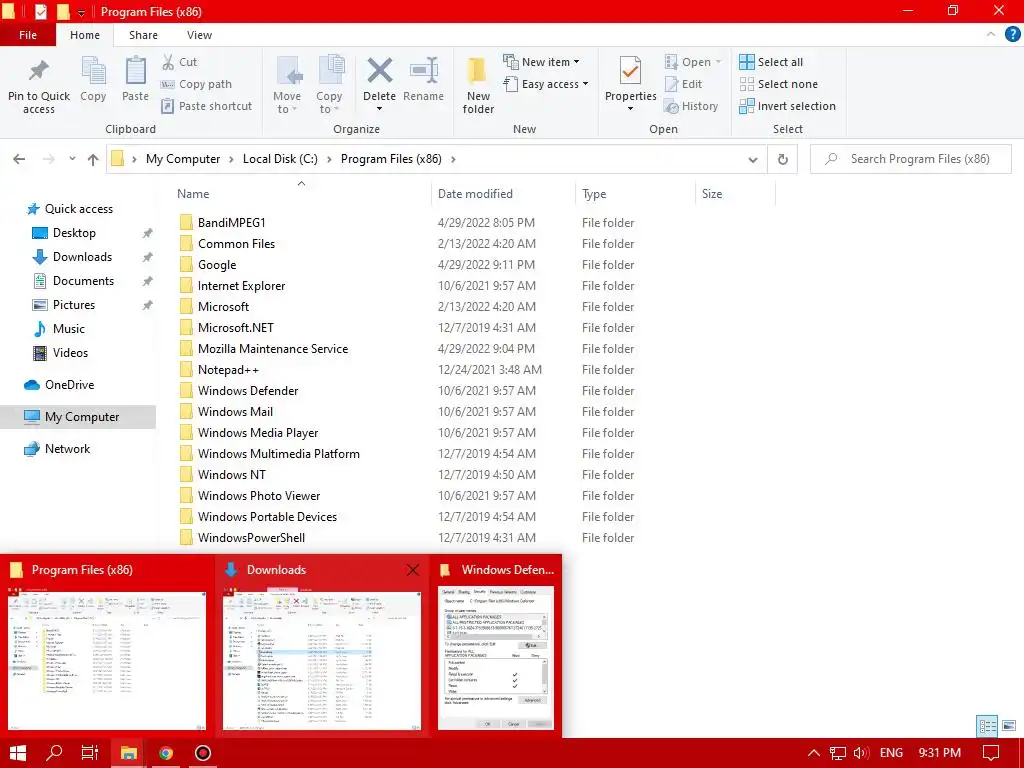
Task: Click Invert selection in ribbon
Action: click(x=788, y=106)
